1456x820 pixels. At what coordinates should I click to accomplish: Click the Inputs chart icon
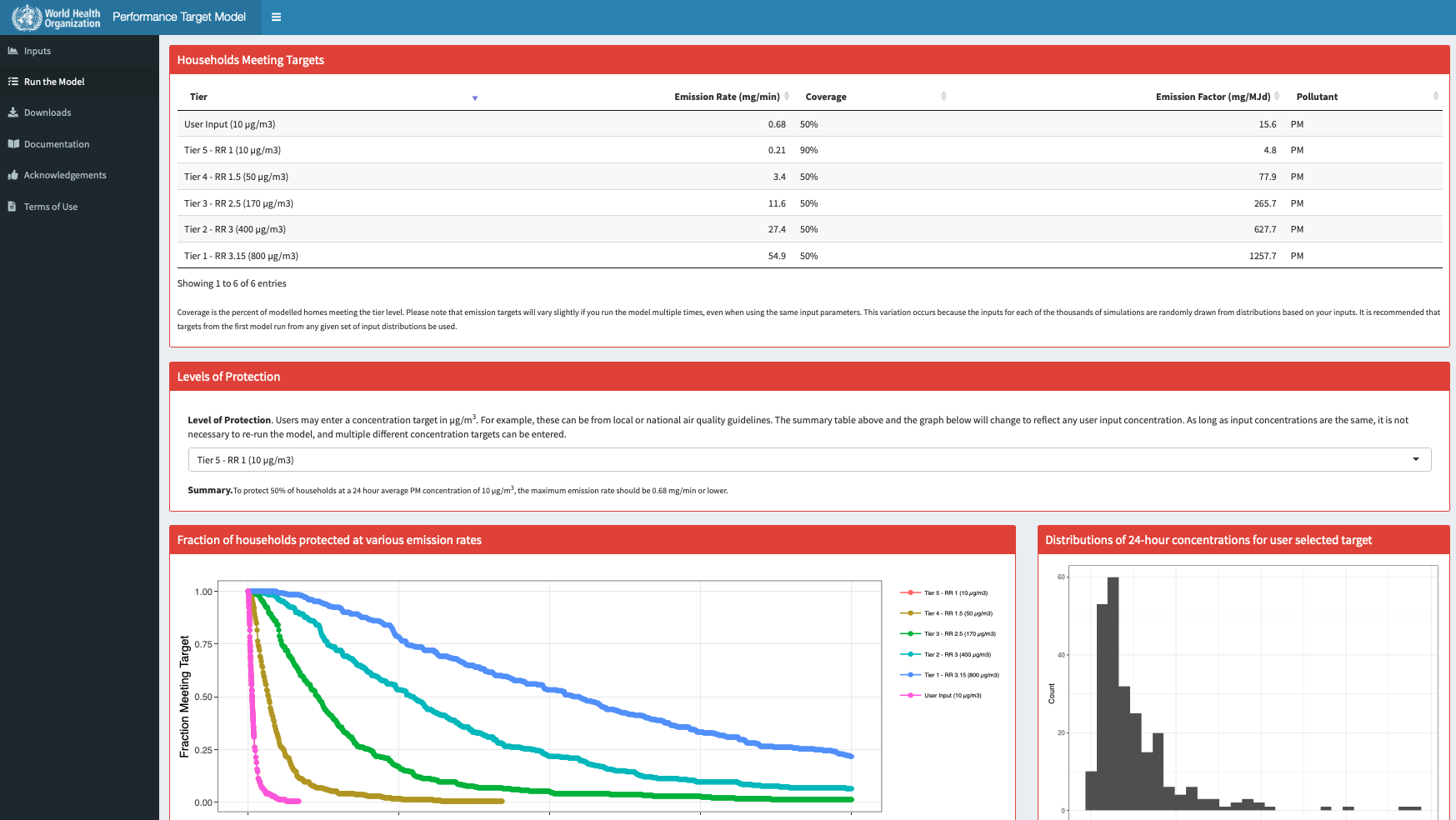(x=13, y=51)
